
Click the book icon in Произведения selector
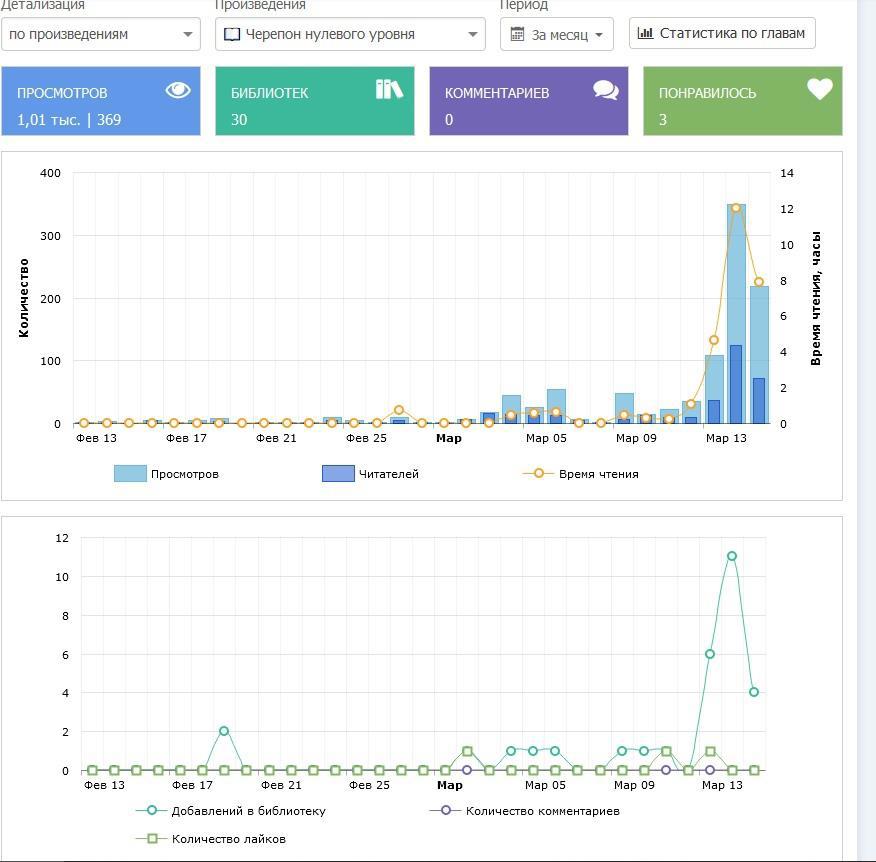pyautogui.click(x=232, y=34)
